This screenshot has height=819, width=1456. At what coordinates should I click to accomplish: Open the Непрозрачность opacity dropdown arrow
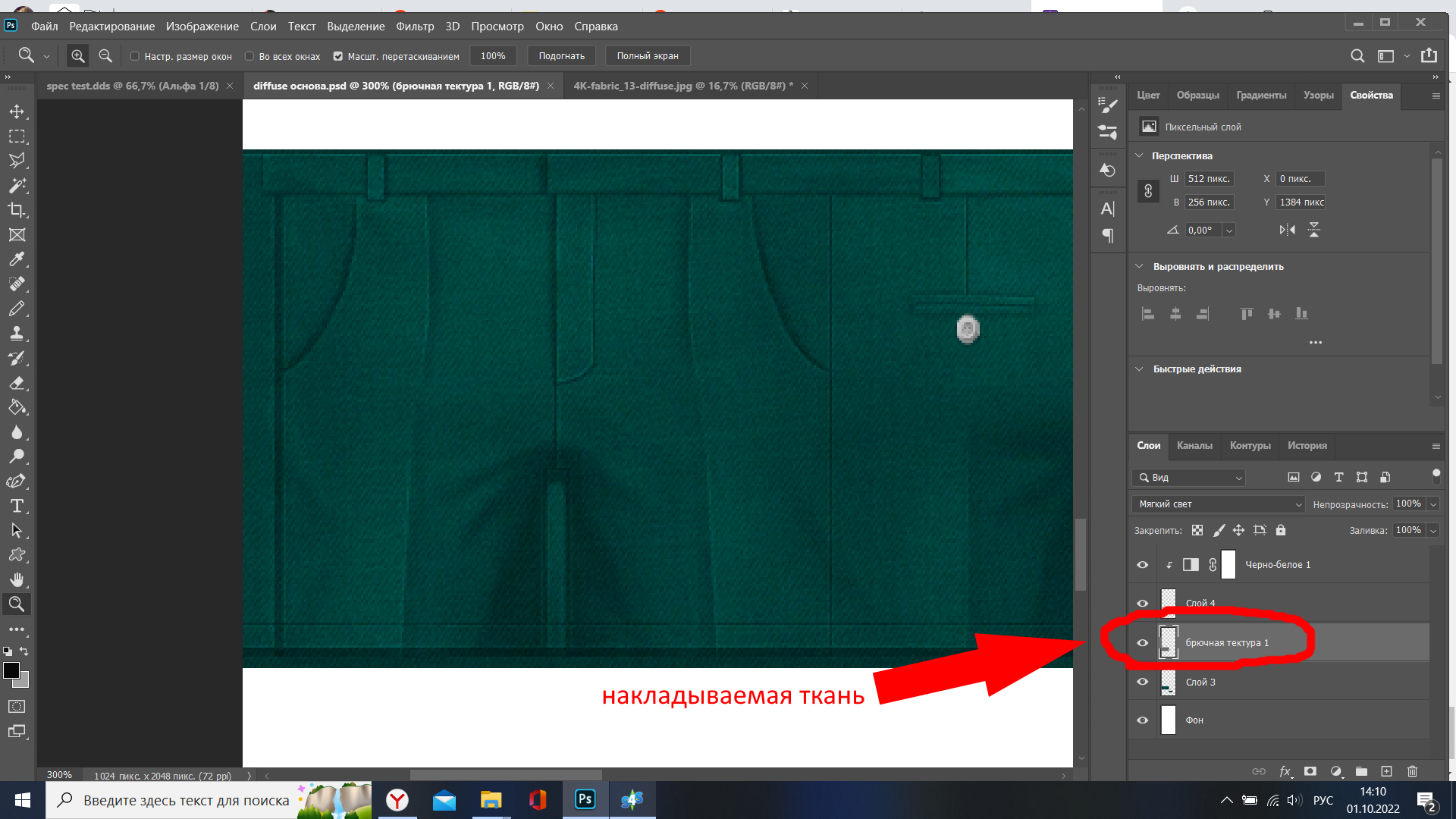[1433, 504]
